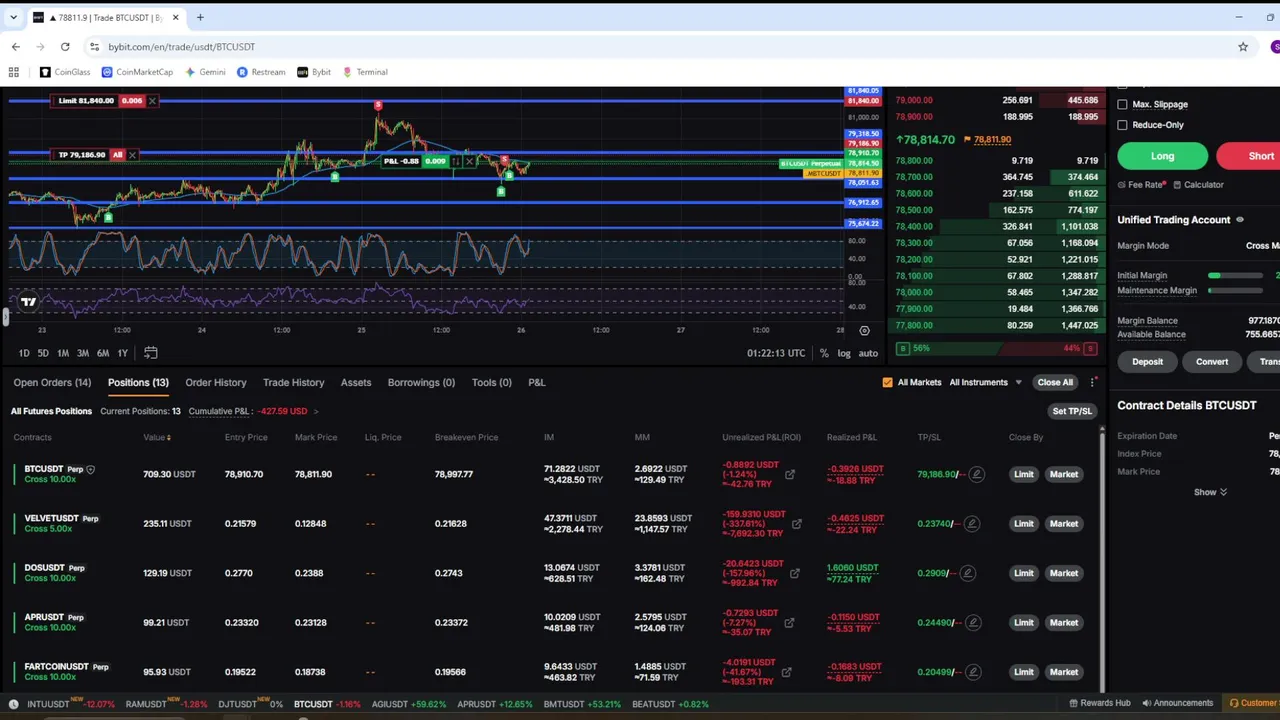
Task: Edit TP/SL for VELVETUSDT position
Action: point(971,523)
